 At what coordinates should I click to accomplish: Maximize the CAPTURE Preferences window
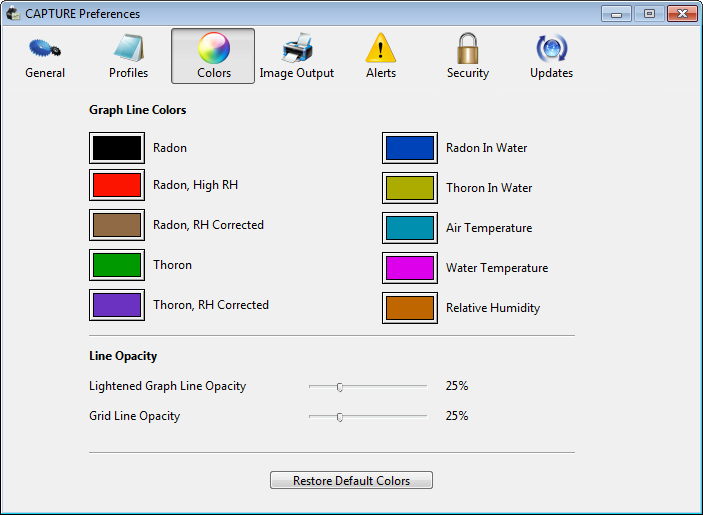649,14
